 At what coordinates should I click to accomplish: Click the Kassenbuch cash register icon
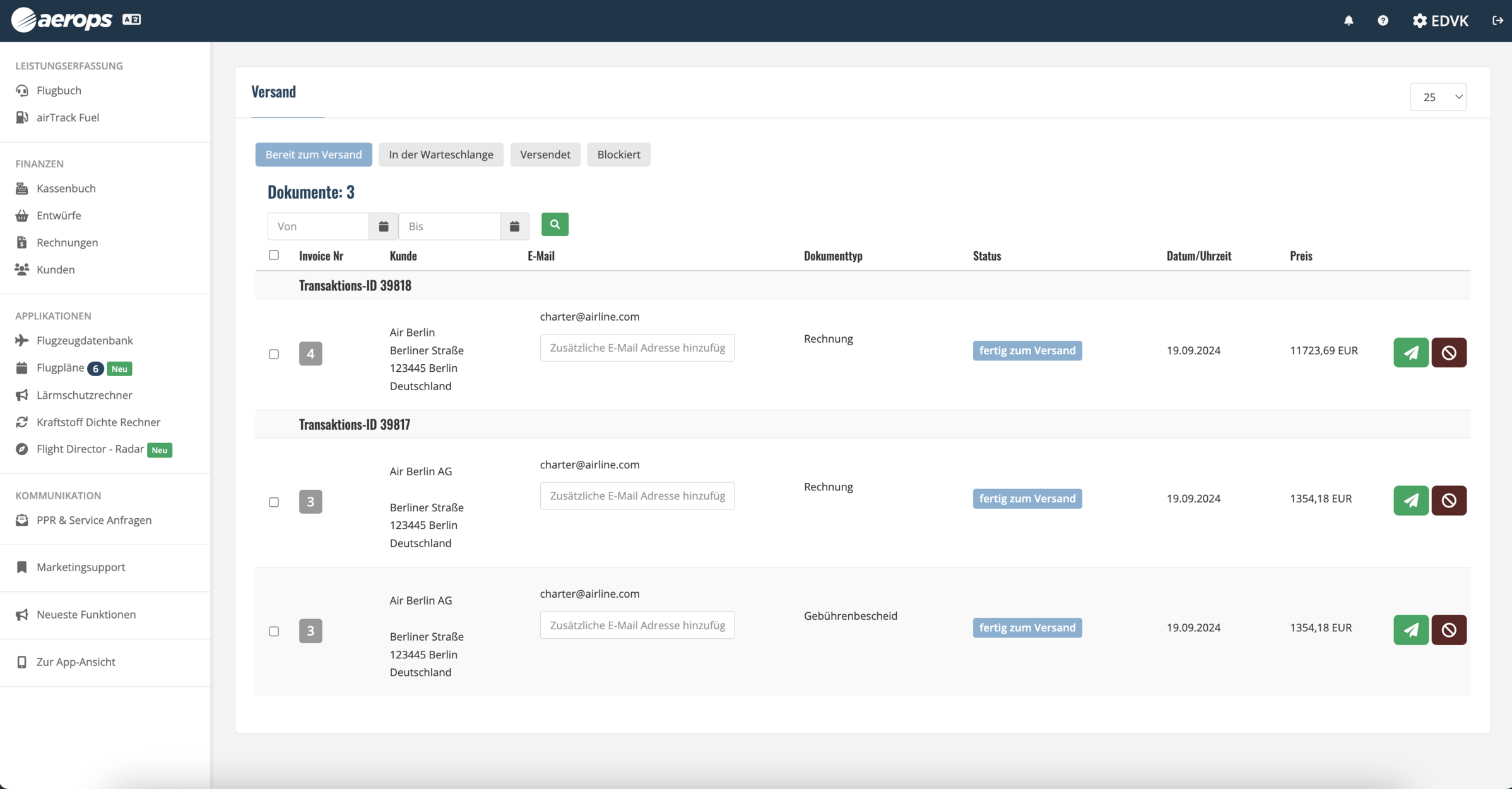[22, 189]
